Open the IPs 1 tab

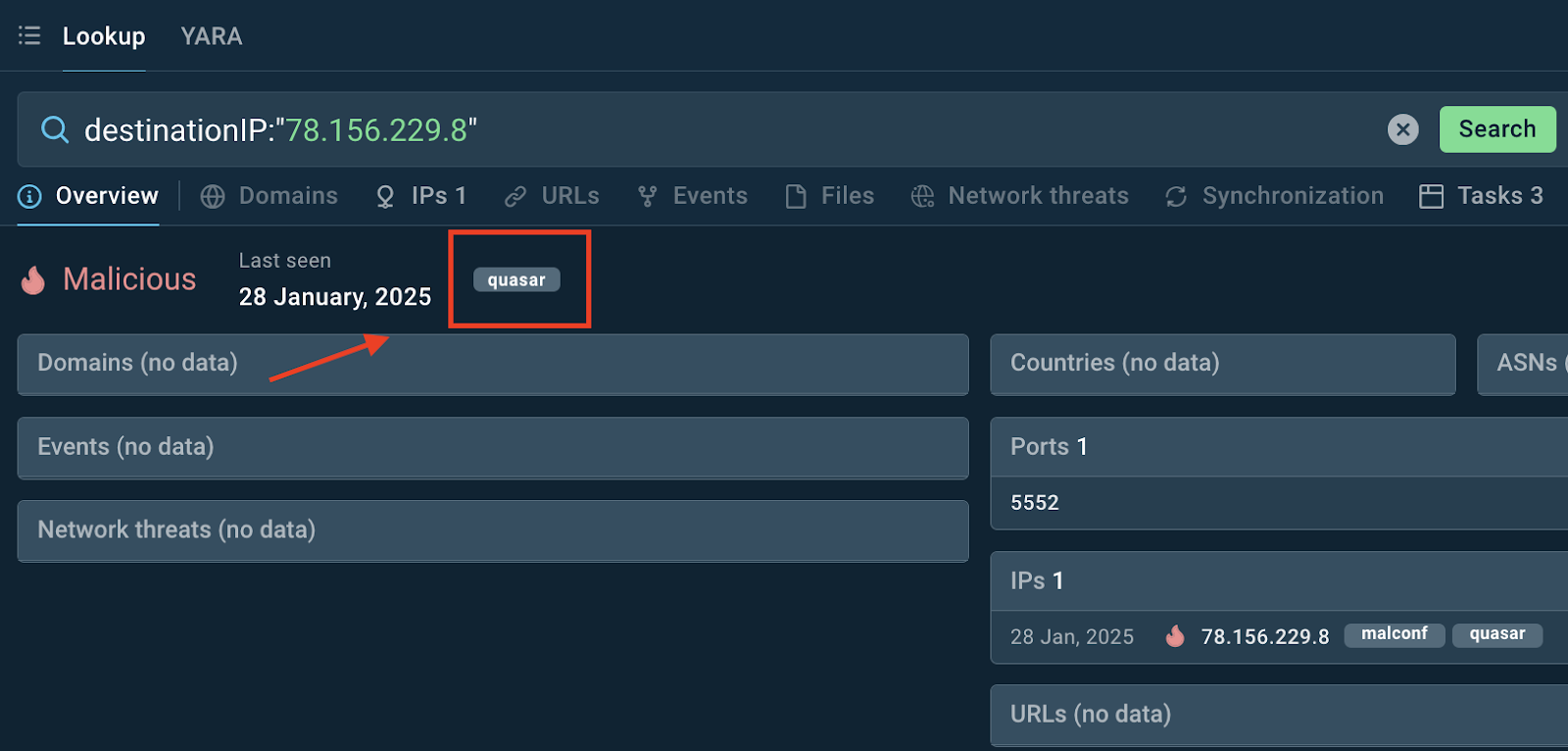tap(421, 196)
